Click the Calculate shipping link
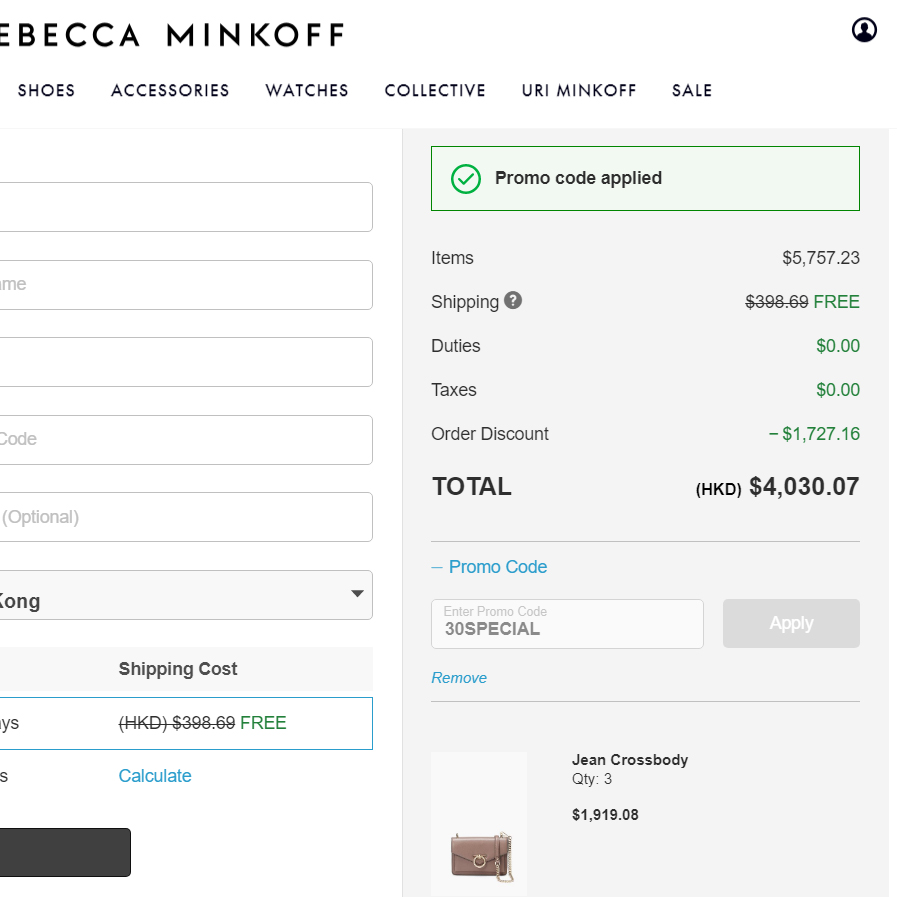Image resolution: width=897 pixels, height=897 pixels. 155,776
